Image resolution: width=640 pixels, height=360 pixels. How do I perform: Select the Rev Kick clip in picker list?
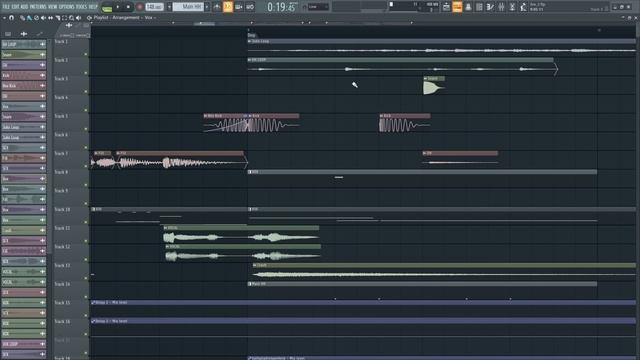(x=24, y=86)
